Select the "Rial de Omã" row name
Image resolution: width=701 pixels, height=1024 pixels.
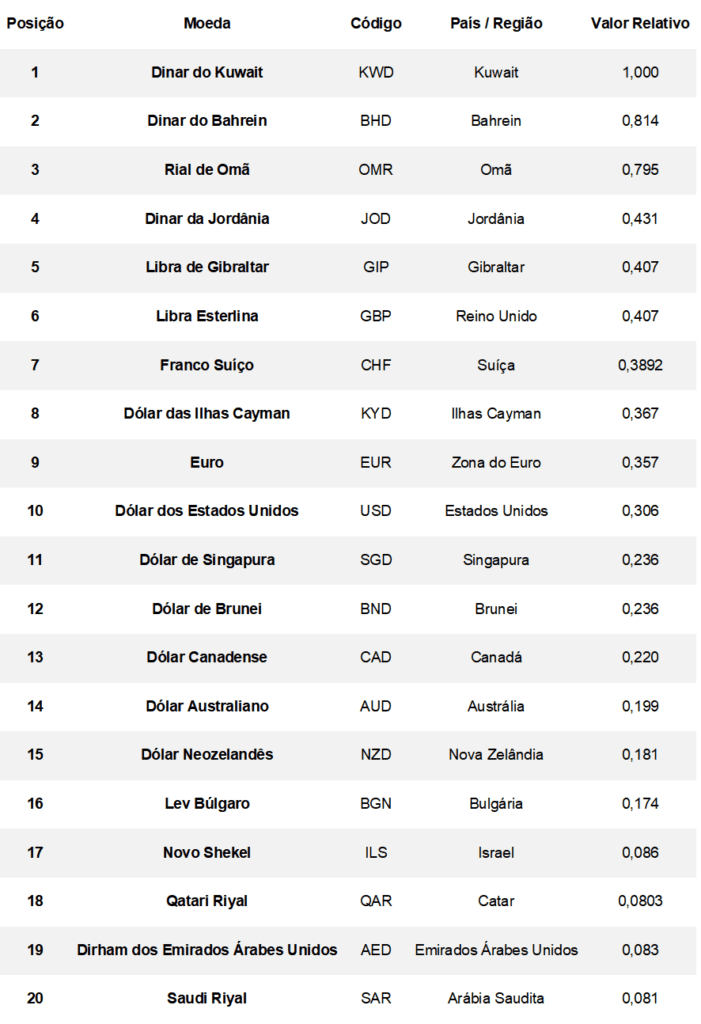point(207,169)
